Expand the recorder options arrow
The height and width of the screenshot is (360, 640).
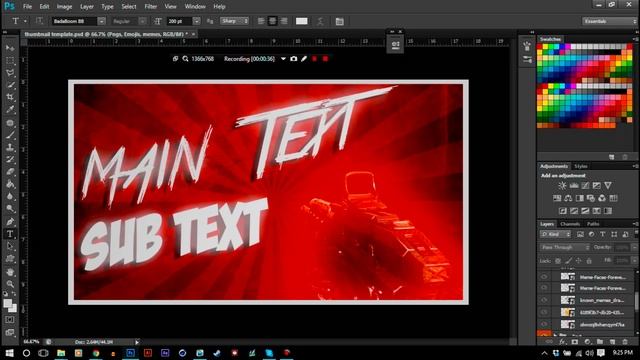click(x=283, y=59)
